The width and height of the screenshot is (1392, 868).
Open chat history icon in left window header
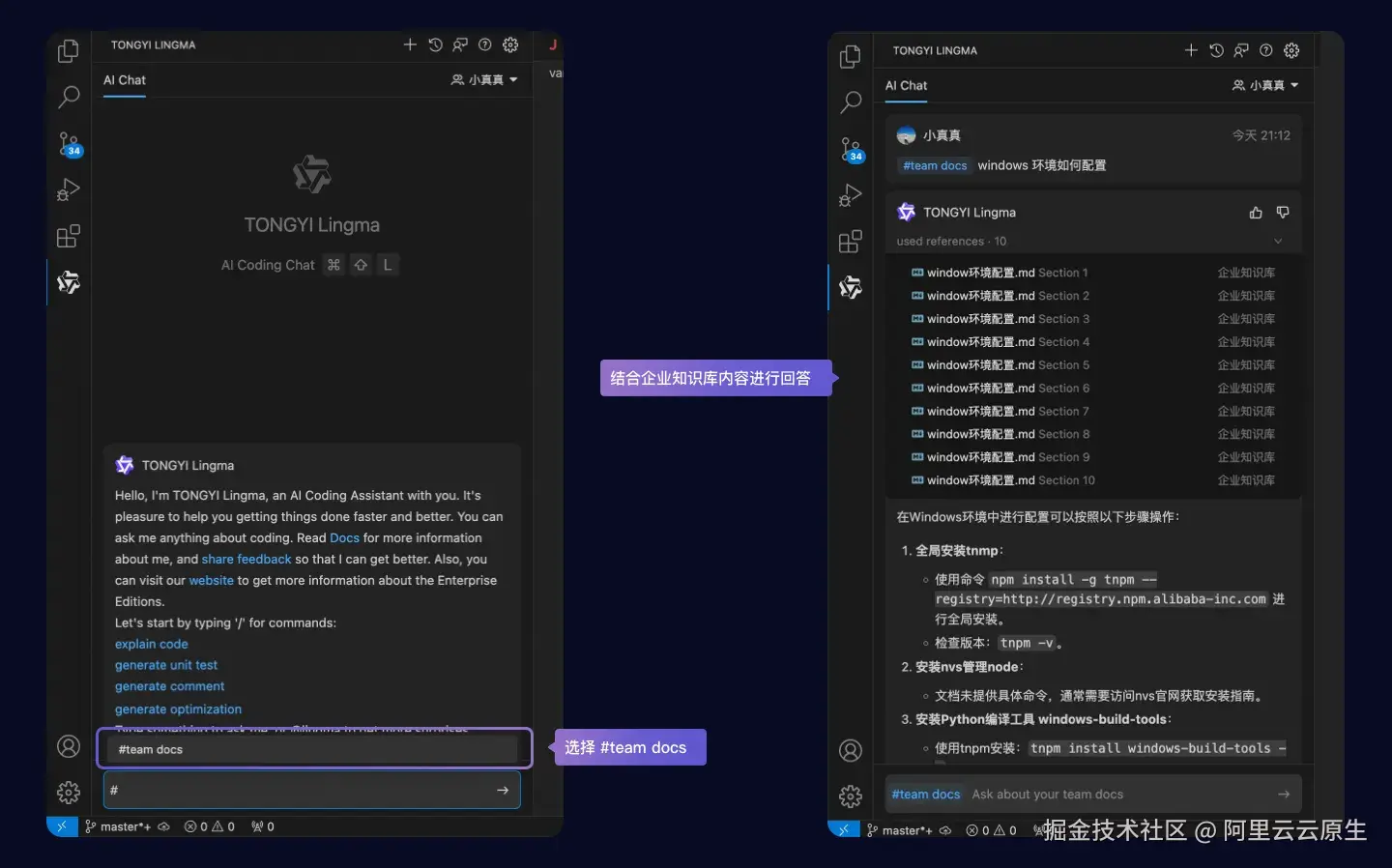pos(435,44)
